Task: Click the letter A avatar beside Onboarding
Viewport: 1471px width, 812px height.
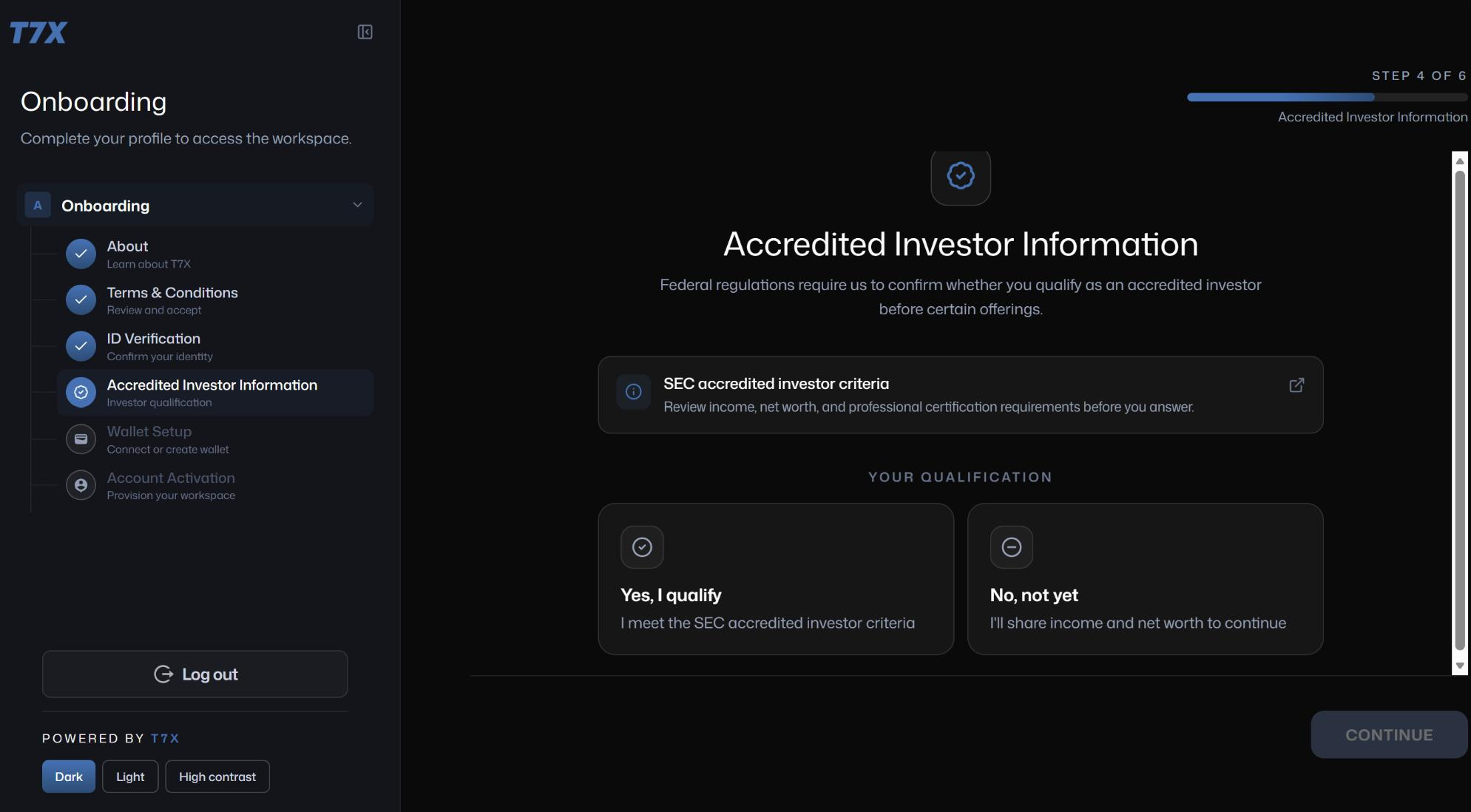Action: (x=38, y=205)
